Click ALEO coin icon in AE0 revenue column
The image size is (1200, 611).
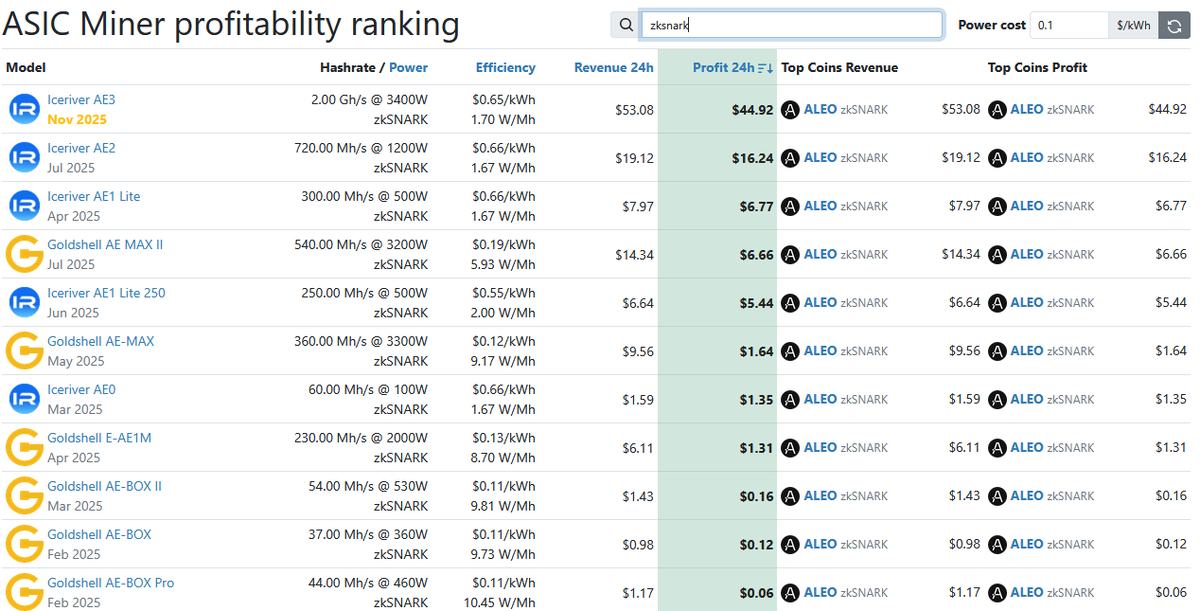pyautogui.click(x=790, y=399)
